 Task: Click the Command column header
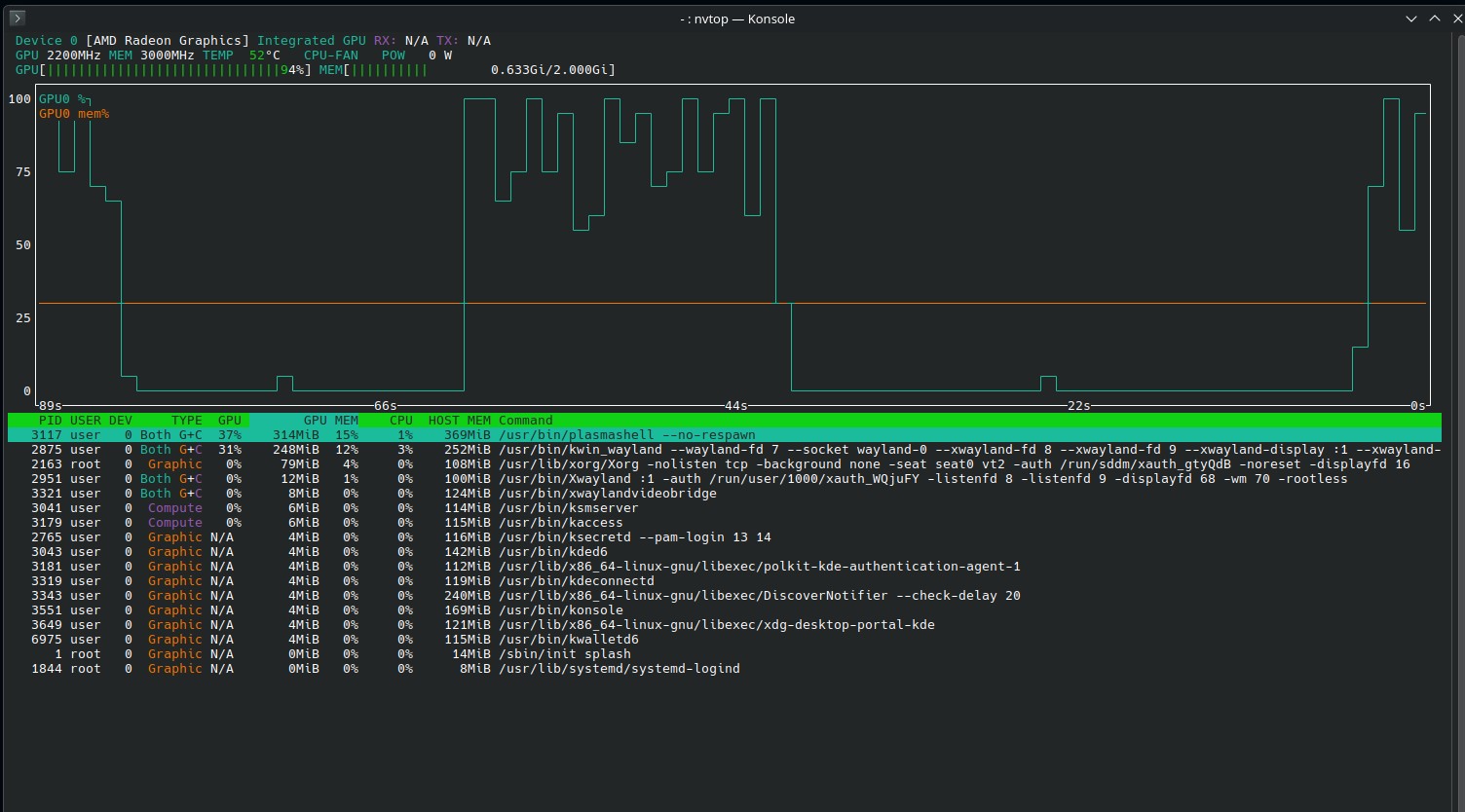point(525,421)
